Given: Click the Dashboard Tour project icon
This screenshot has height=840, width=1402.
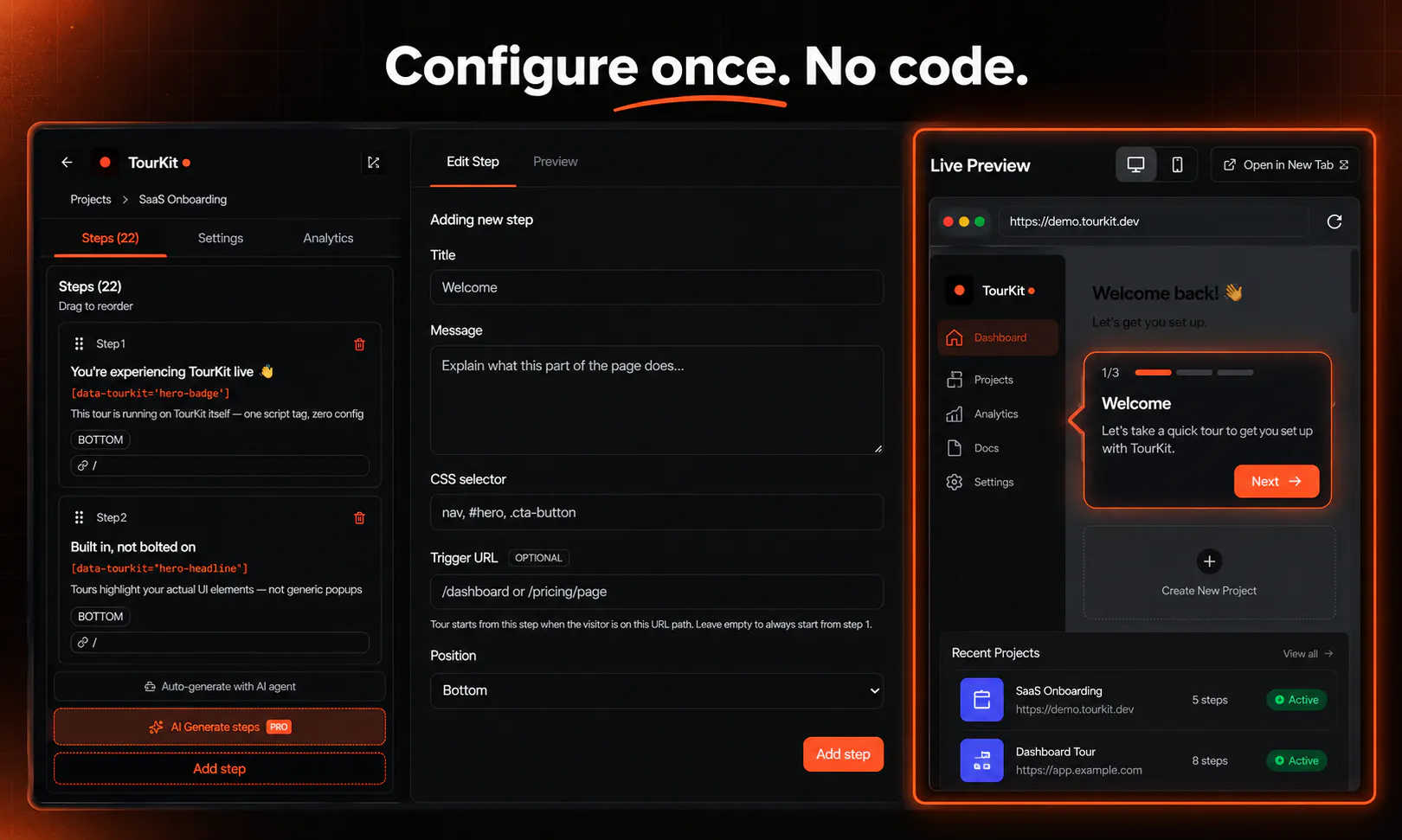Looking at the screenshot, I should 981,760.
